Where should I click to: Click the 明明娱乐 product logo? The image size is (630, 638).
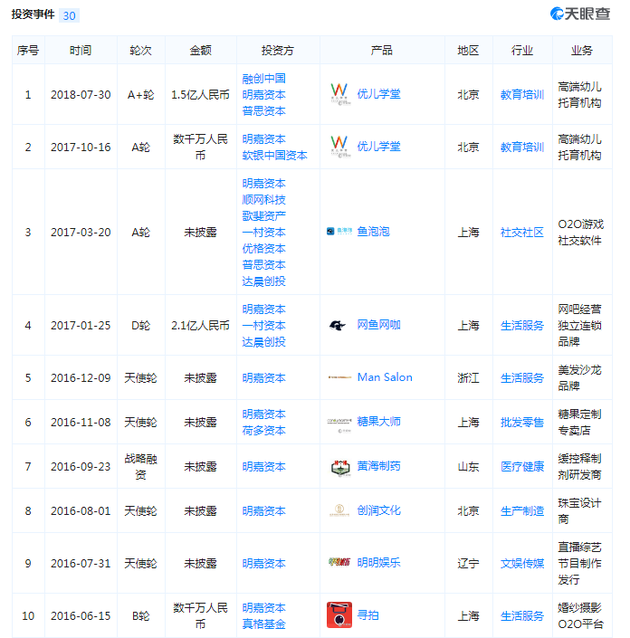(x=339, y=562)
